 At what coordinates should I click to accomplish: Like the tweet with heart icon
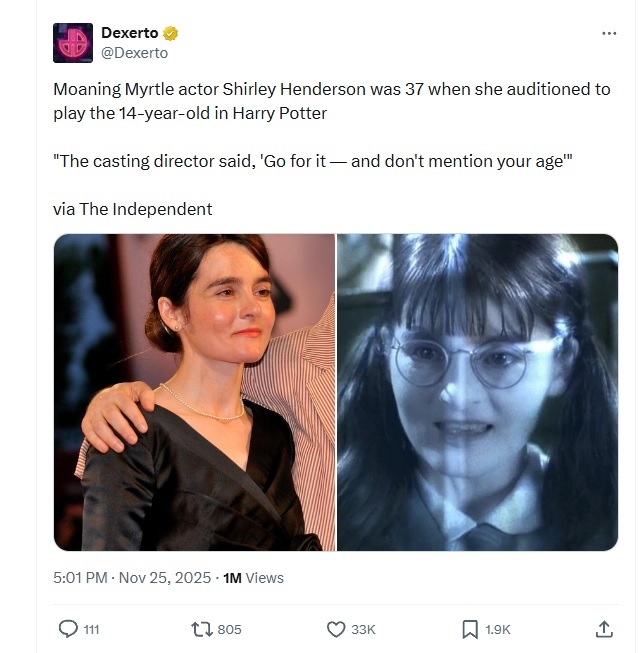336,629
